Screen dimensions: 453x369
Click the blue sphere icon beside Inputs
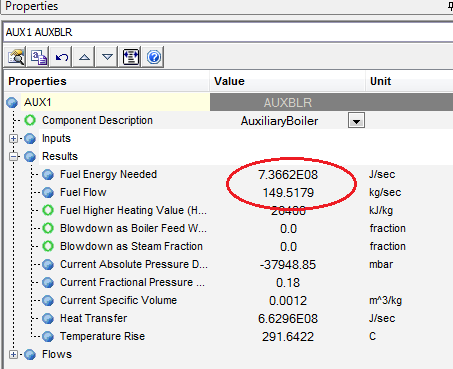coord(30,138)
